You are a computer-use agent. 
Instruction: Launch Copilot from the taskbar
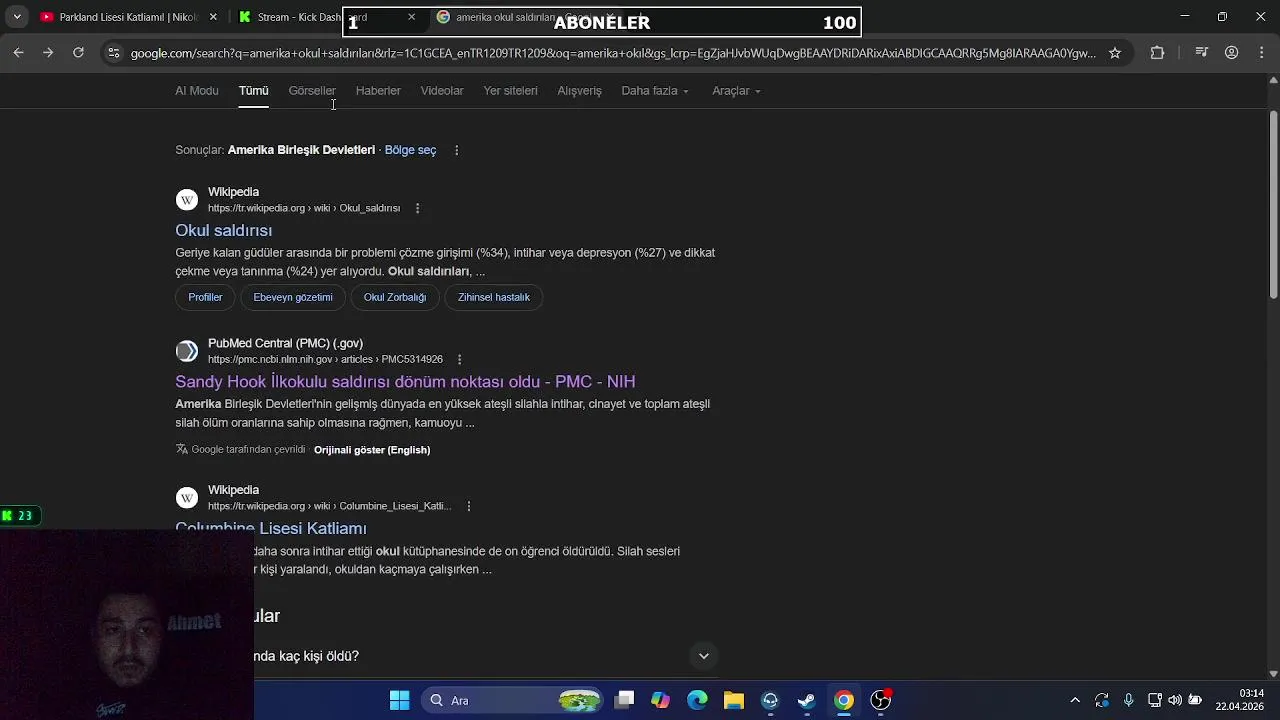click(660, 700)
